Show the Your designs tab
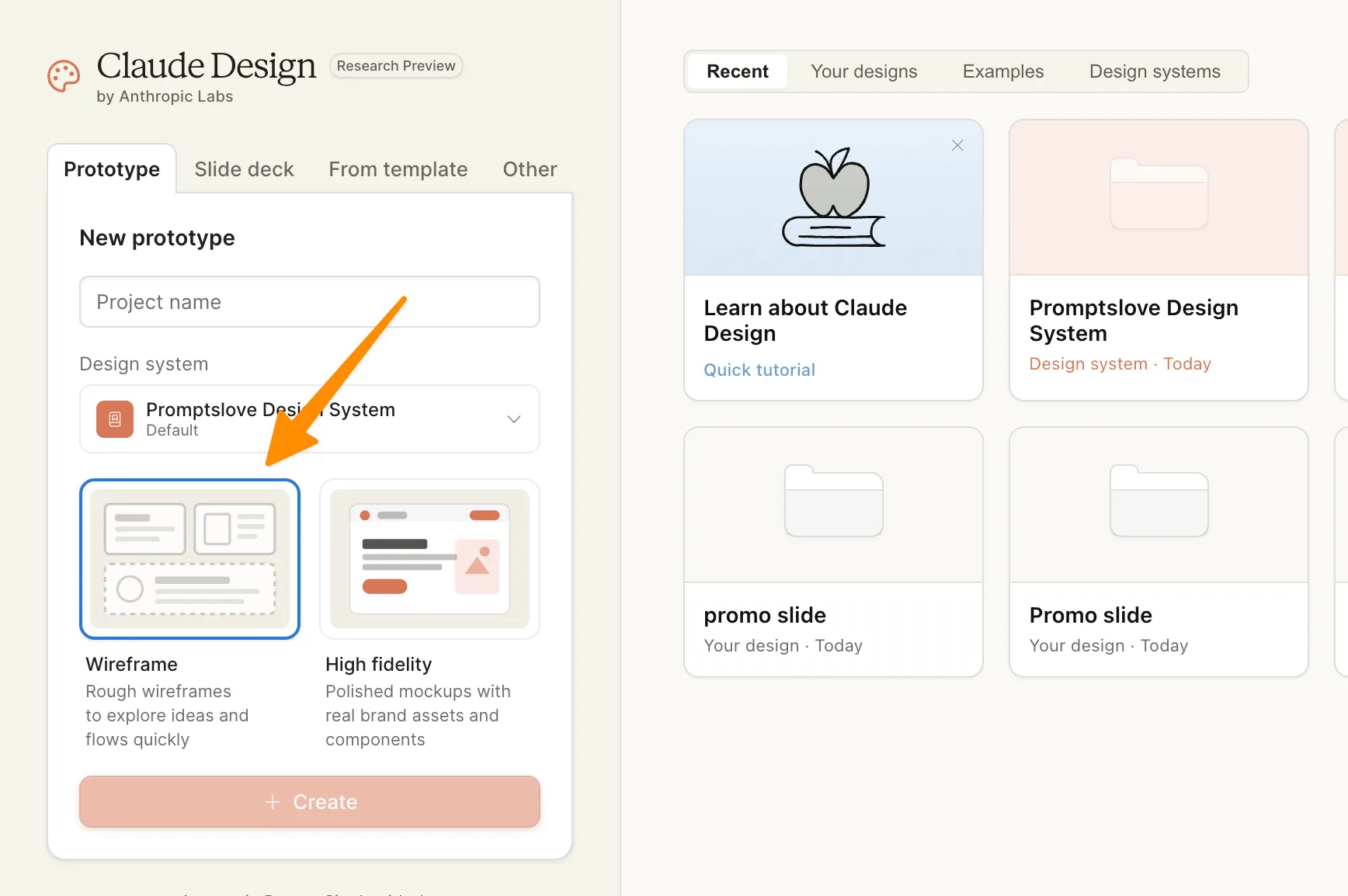The width and height of the screenshot is (1348, 896). pyautogui.click(x=863, y=71)
